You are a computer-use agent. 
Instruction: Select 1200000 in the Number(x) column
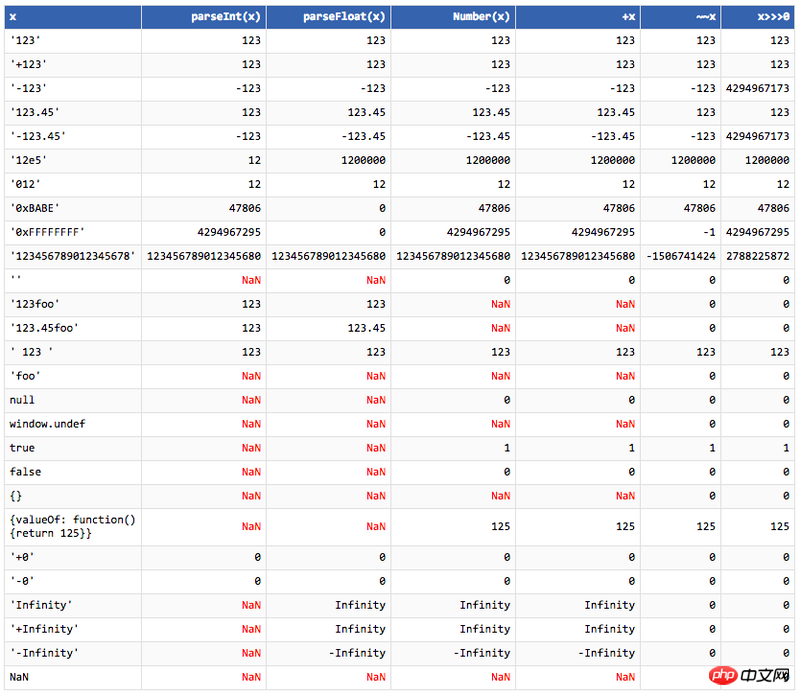click(488, 160)
